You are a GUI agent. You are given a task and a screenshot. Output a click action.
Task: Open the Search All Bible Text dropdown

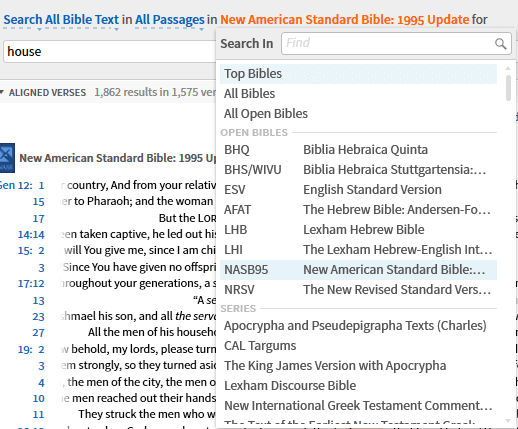(61, 20)
